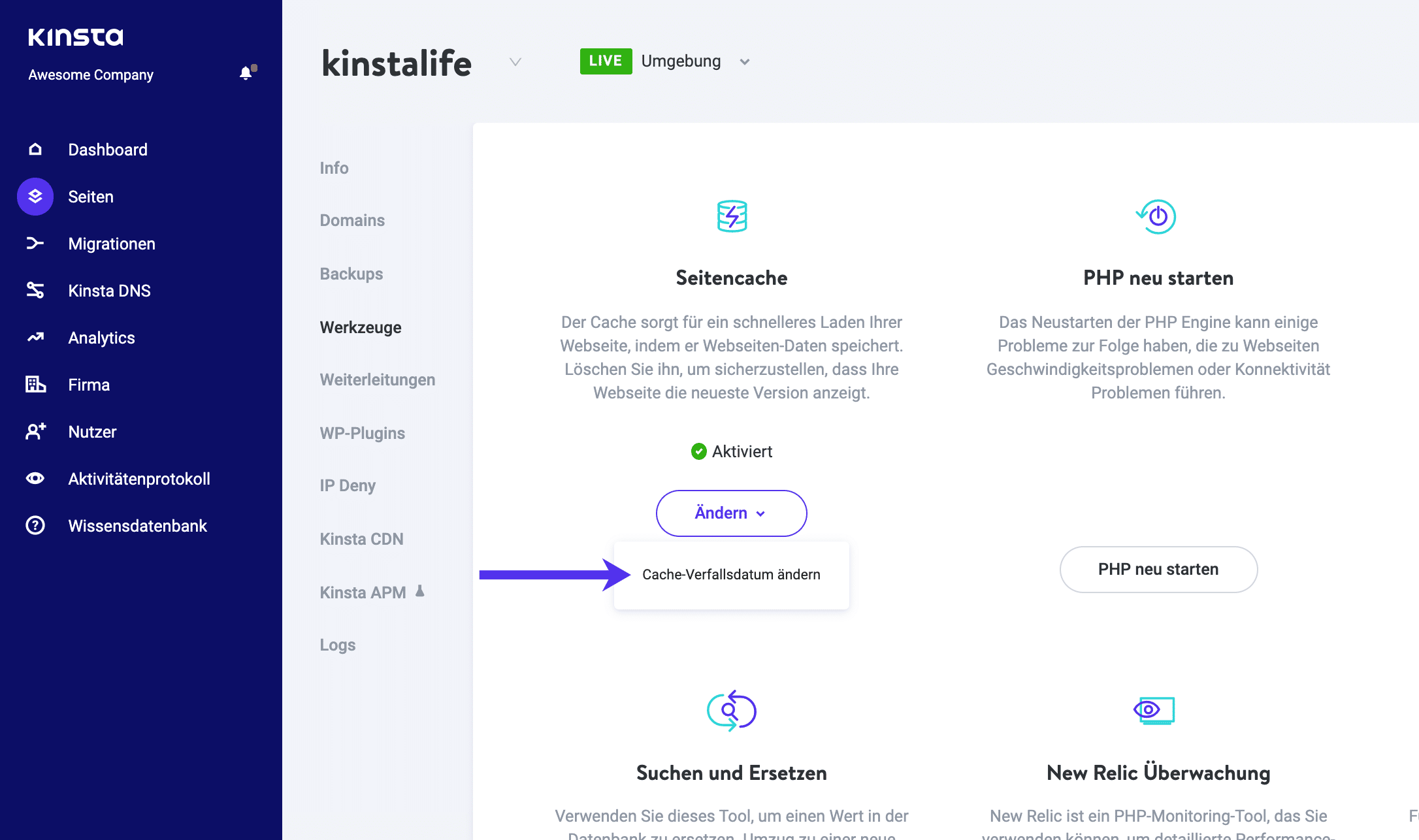
Task: Switch to the Logs tab
Action: [x=338, y=645]
